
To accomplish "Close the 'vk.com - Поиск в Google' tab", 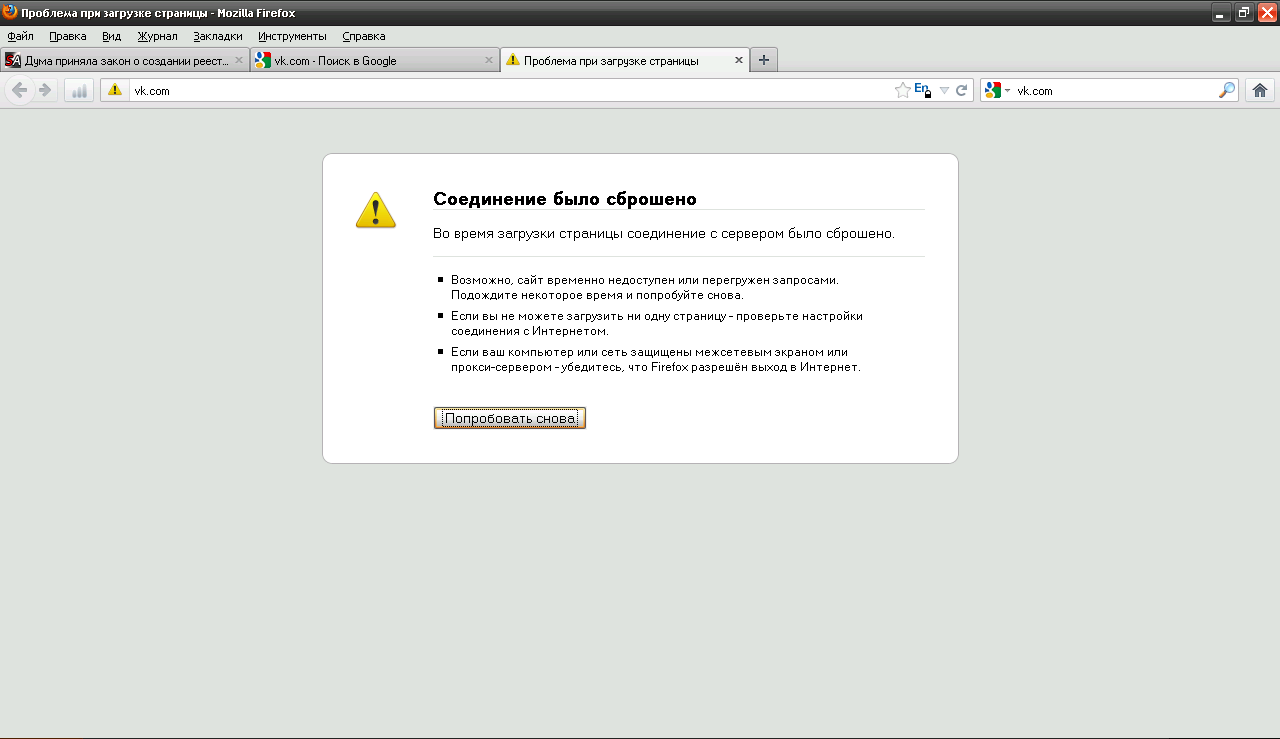I will click(x=489, y=60).
